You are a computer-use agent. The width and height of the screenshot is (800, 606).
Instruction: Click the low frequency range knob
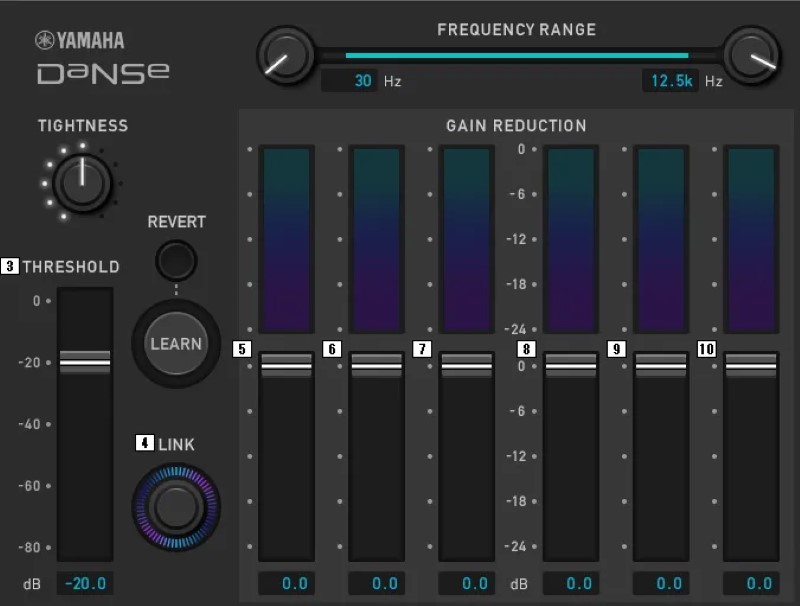[x=286, y=55]
